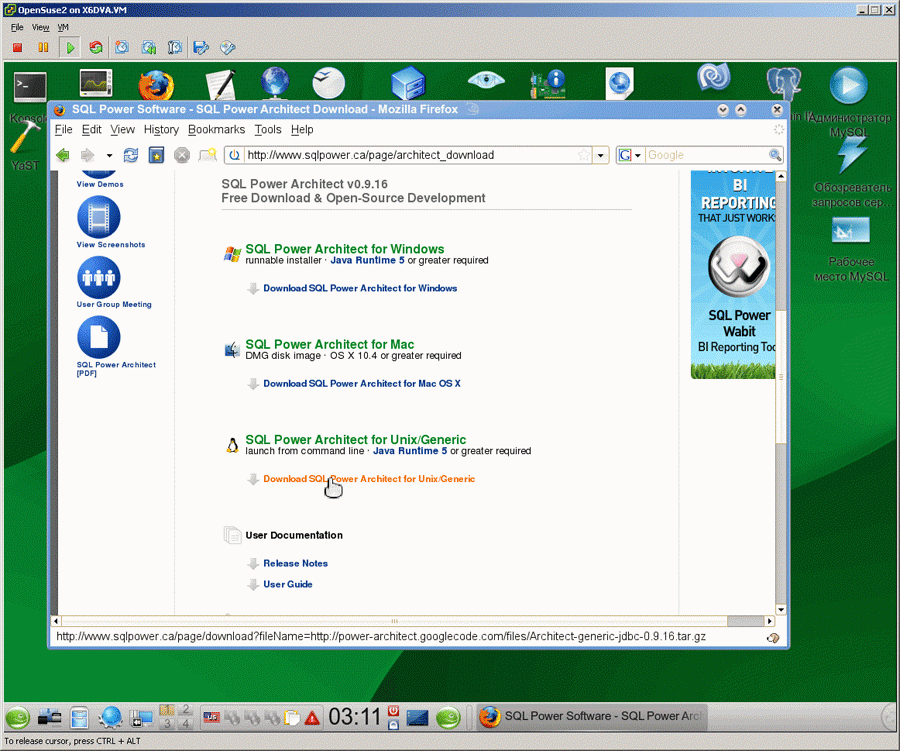This screenshot has height=751, width=900.
Task: Click the magnifier icon in Google search box
Action: tap(775, 155)
